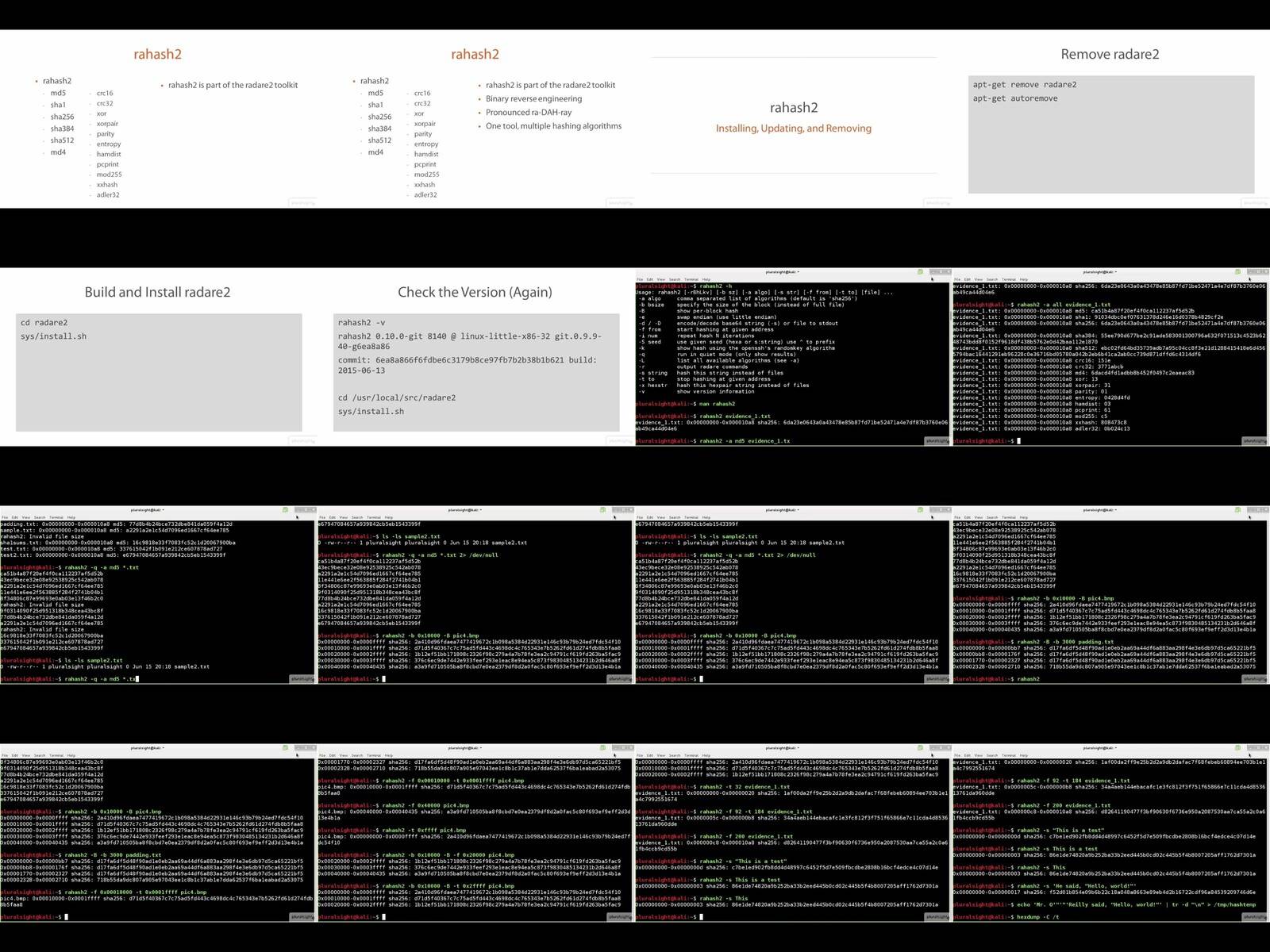The width and height of the screenshot is (1270, 952).
Task: Open Remove radare2 slide thumbnail
Action: tap(1110, 119)
